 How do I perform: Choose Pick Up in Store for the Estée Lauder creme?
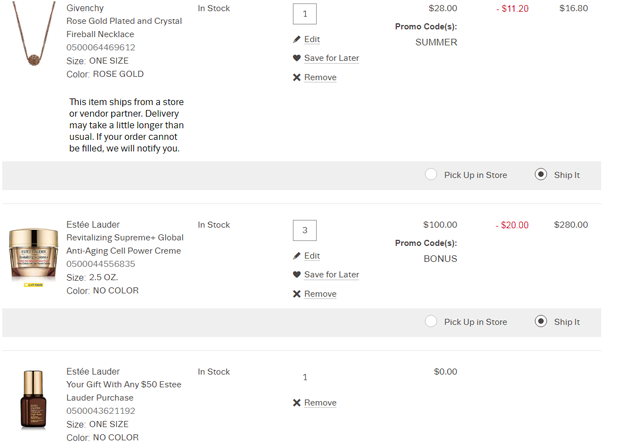(431, 321)
